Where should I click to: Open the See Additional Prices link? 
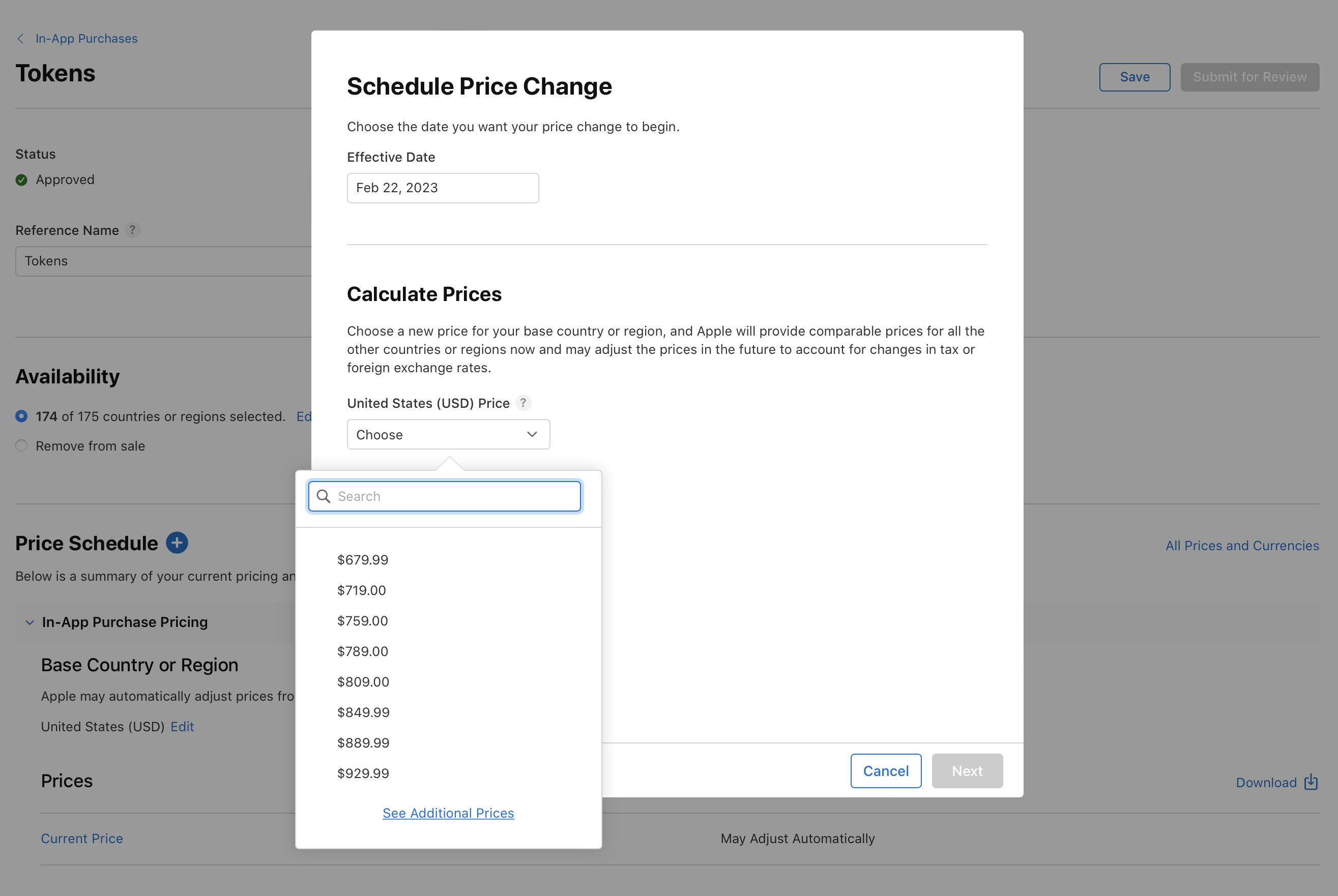click(448, 813)
